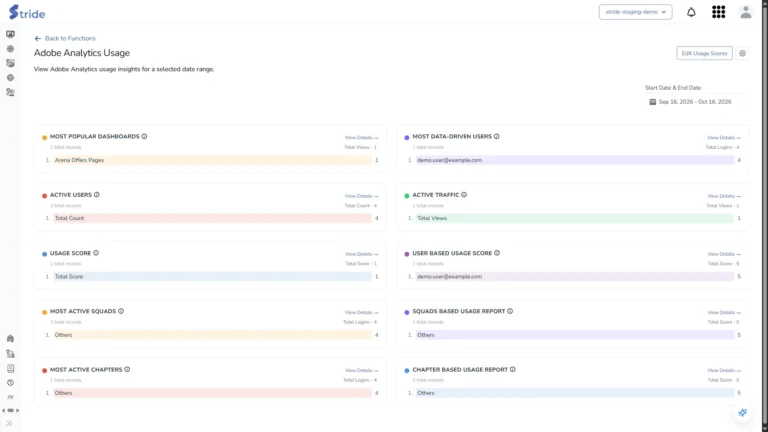Image resolution: width=768 pixels, height=432 pixels.
Task: Select the Total Score bar row
Action: click(x=213, y=277)
